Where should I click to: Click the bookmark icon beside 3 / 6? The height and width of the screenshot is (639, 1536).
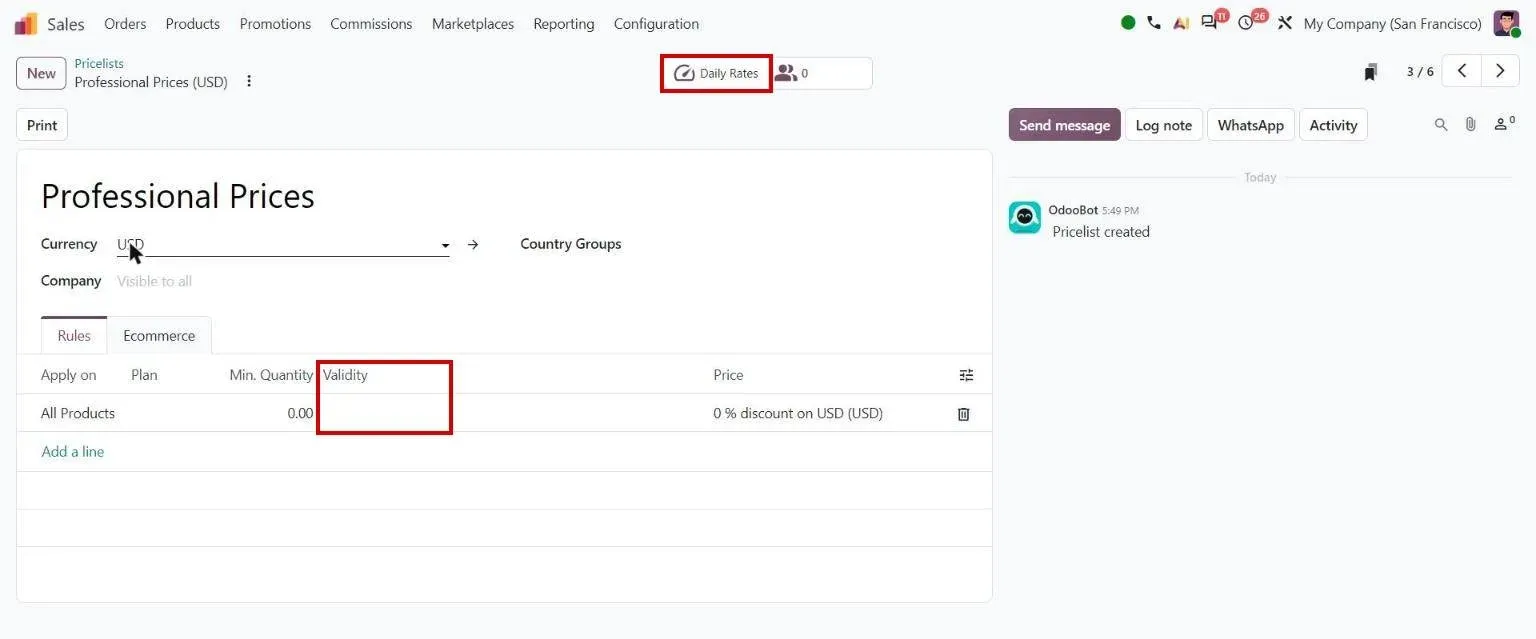point(1371,72)
